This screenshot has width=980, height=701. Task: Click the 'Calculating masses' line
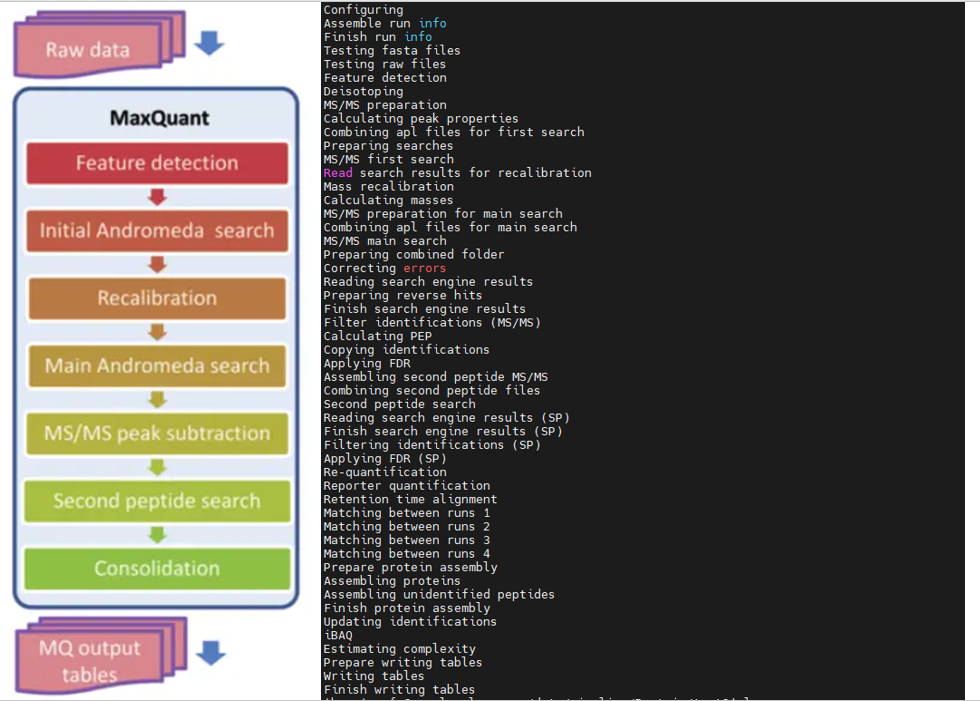coord(388,200)
